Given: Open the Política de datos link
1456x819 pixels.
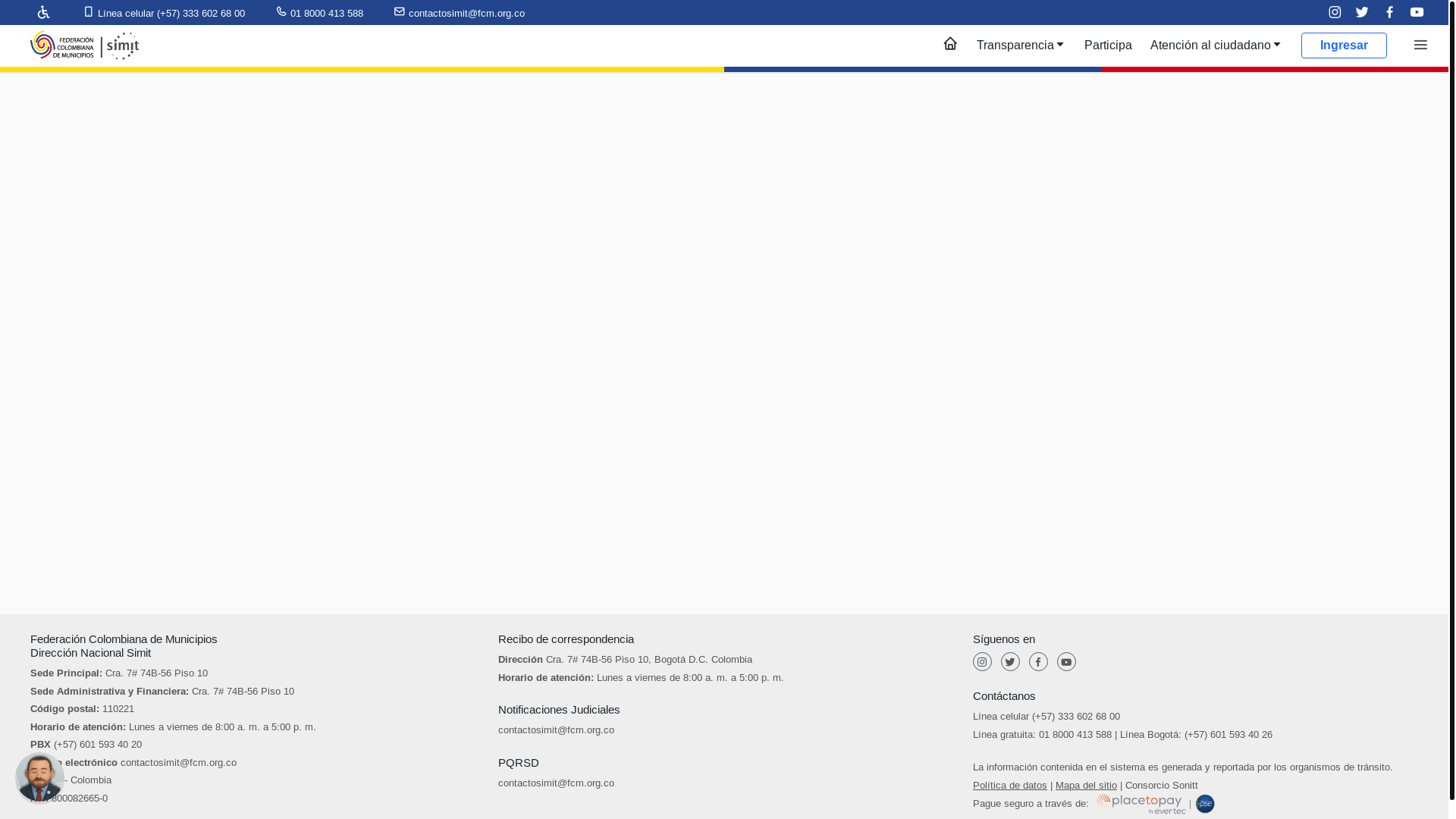Looking at the screenshot, I should [x=1010, y=786].
